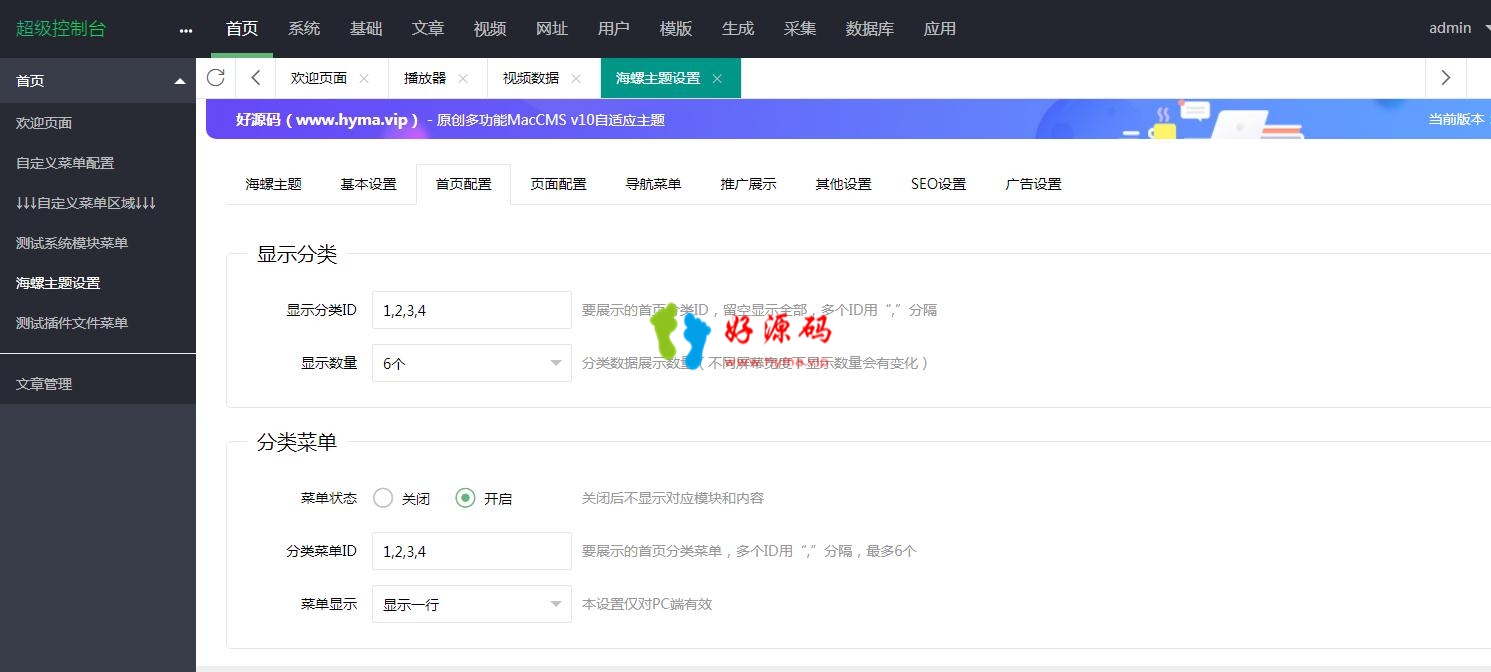This screenshot has height=672, width=1491.
Task: Select the 基本设置 tab
Action: coord(369,184)
